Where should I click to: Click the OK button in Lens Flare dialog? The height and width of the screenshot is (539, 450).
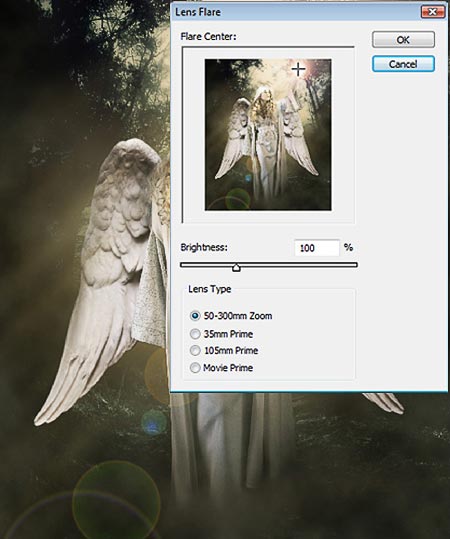coord(403,40)
